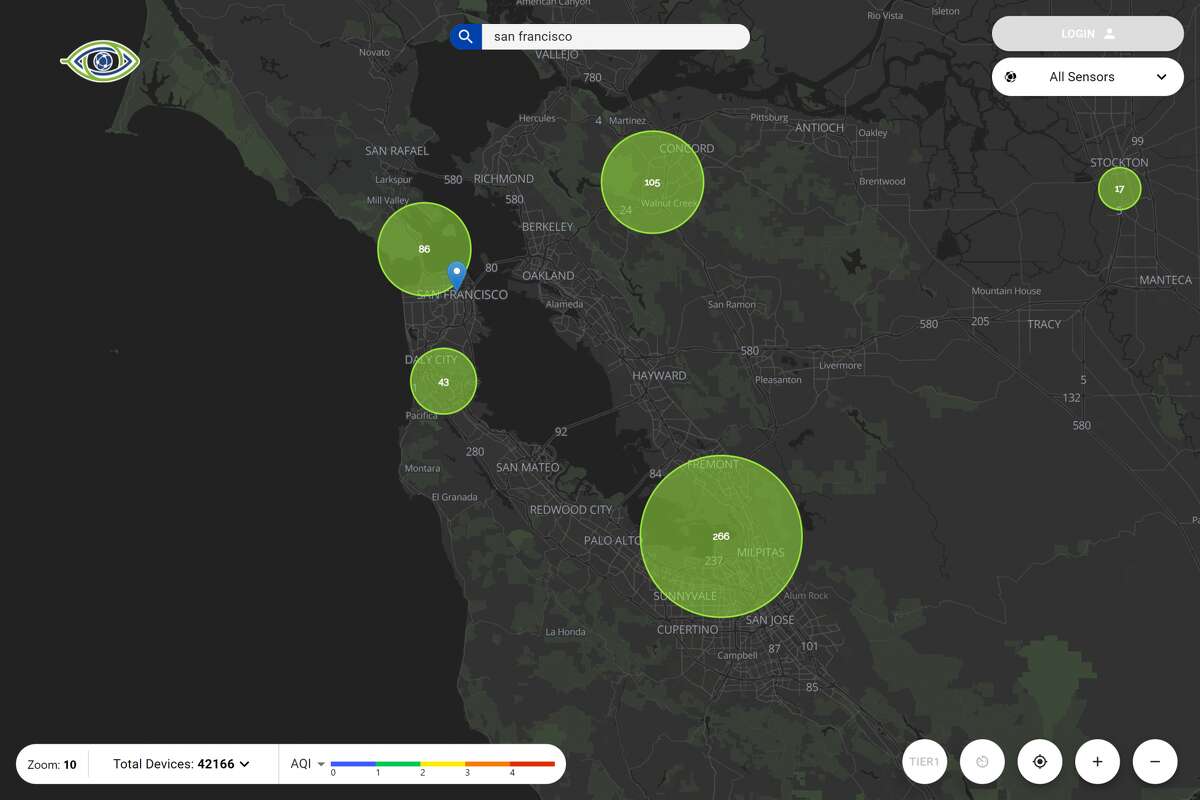Click the timer/history icon near TIER1

coord(982,761)
